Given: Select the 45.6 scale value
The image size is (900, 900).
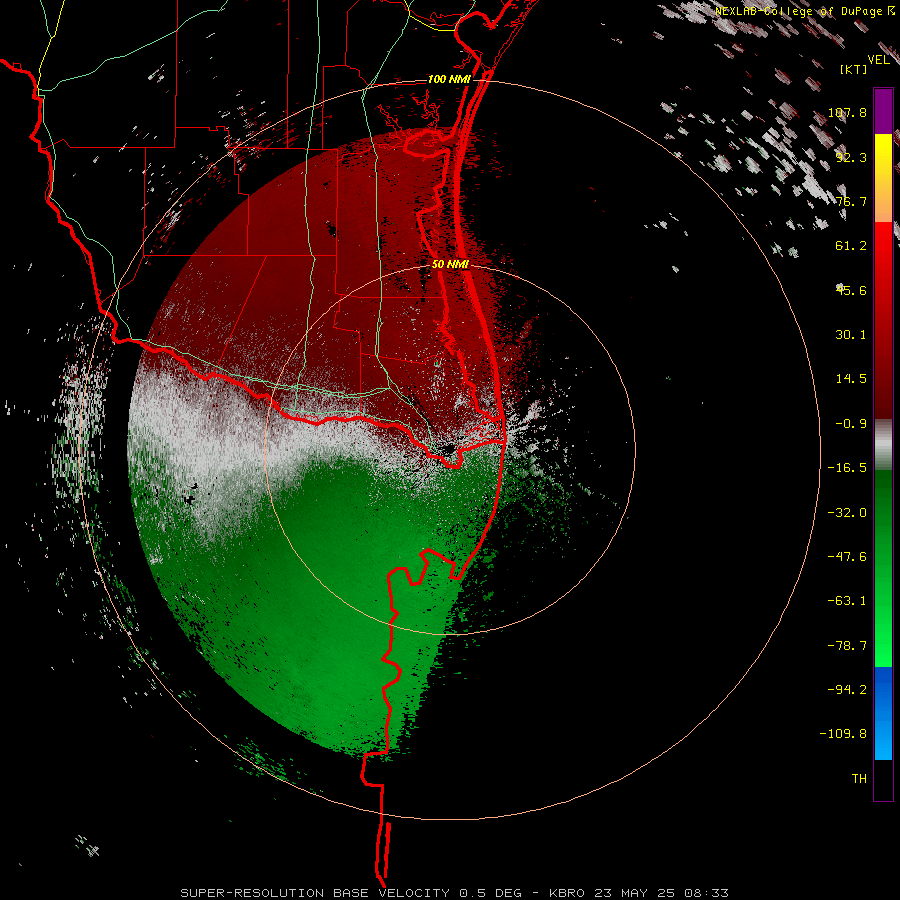Looking at the screenshot, I should (x=851, y=290).
